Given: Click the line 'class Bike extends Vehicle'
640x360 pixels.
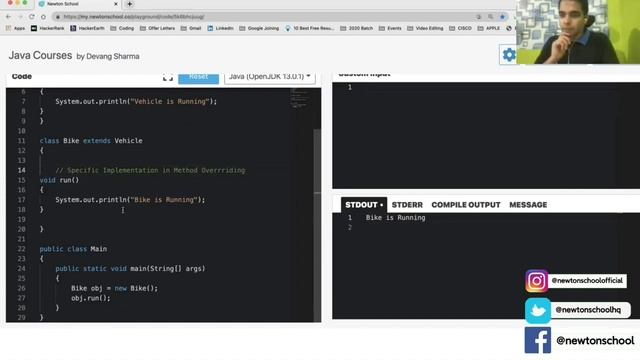Looking at the screenshot, I should (x=91, y=141).
